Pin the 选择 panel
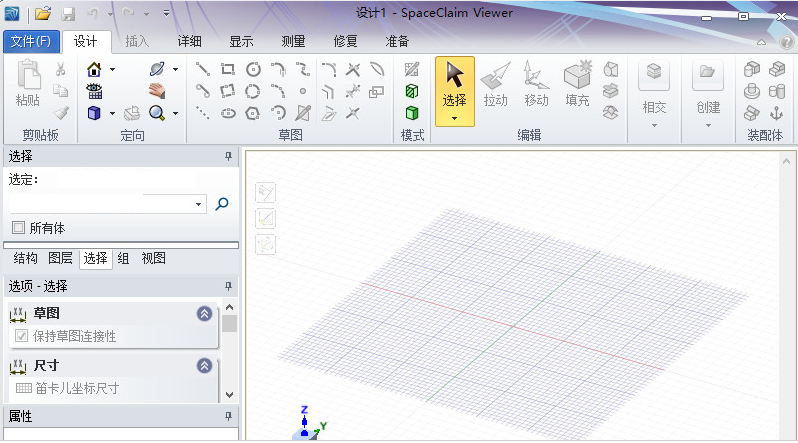Screen dimensions: 798x443 [x=229, y=156]
